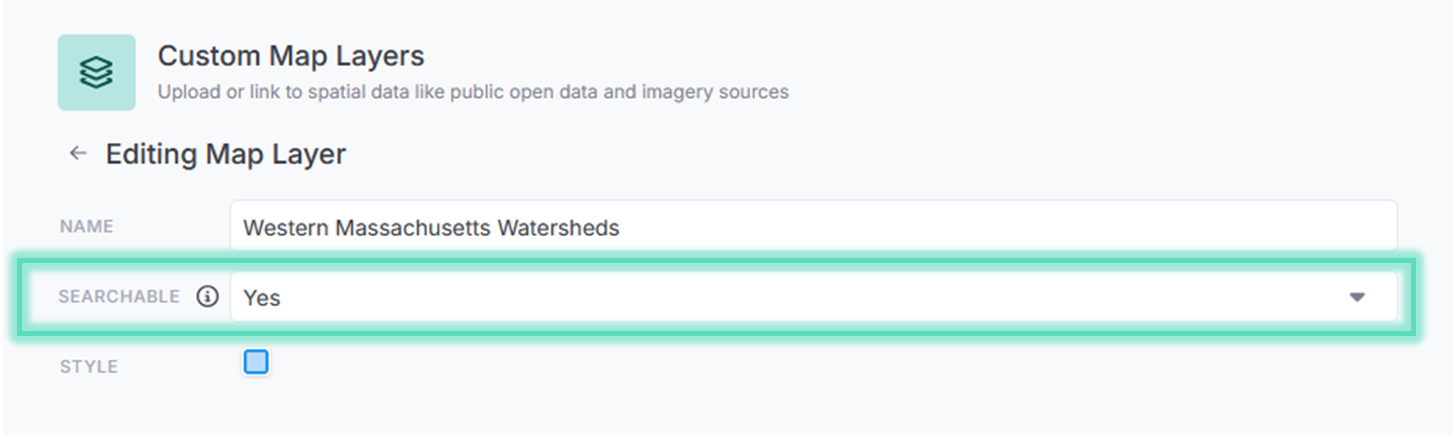
Task: Select the Western Massachusetts Watersheds text
Action: pos(431,228)
